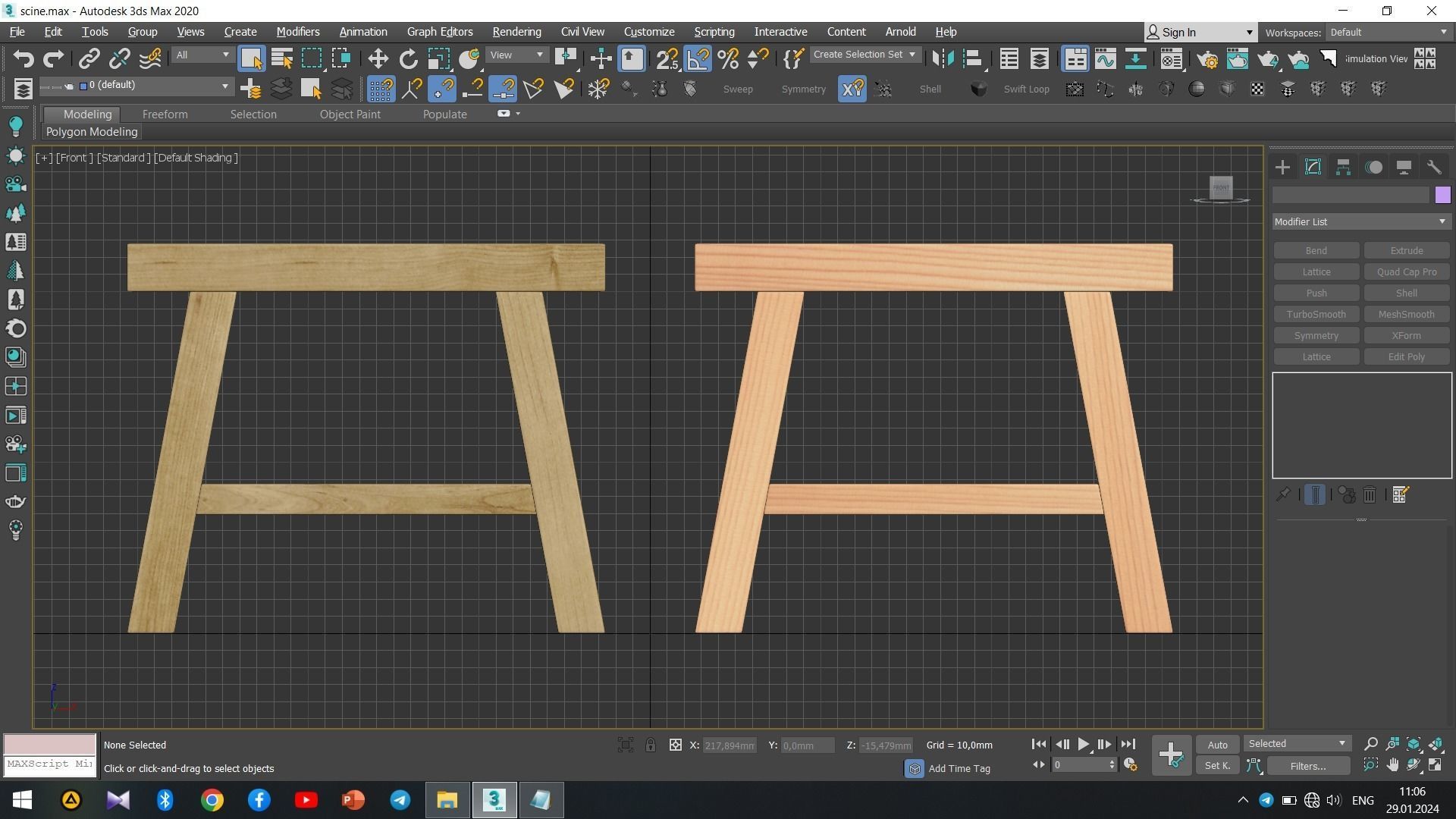
Task: Choose the Select and Scale tool
Action: (438, 58)
